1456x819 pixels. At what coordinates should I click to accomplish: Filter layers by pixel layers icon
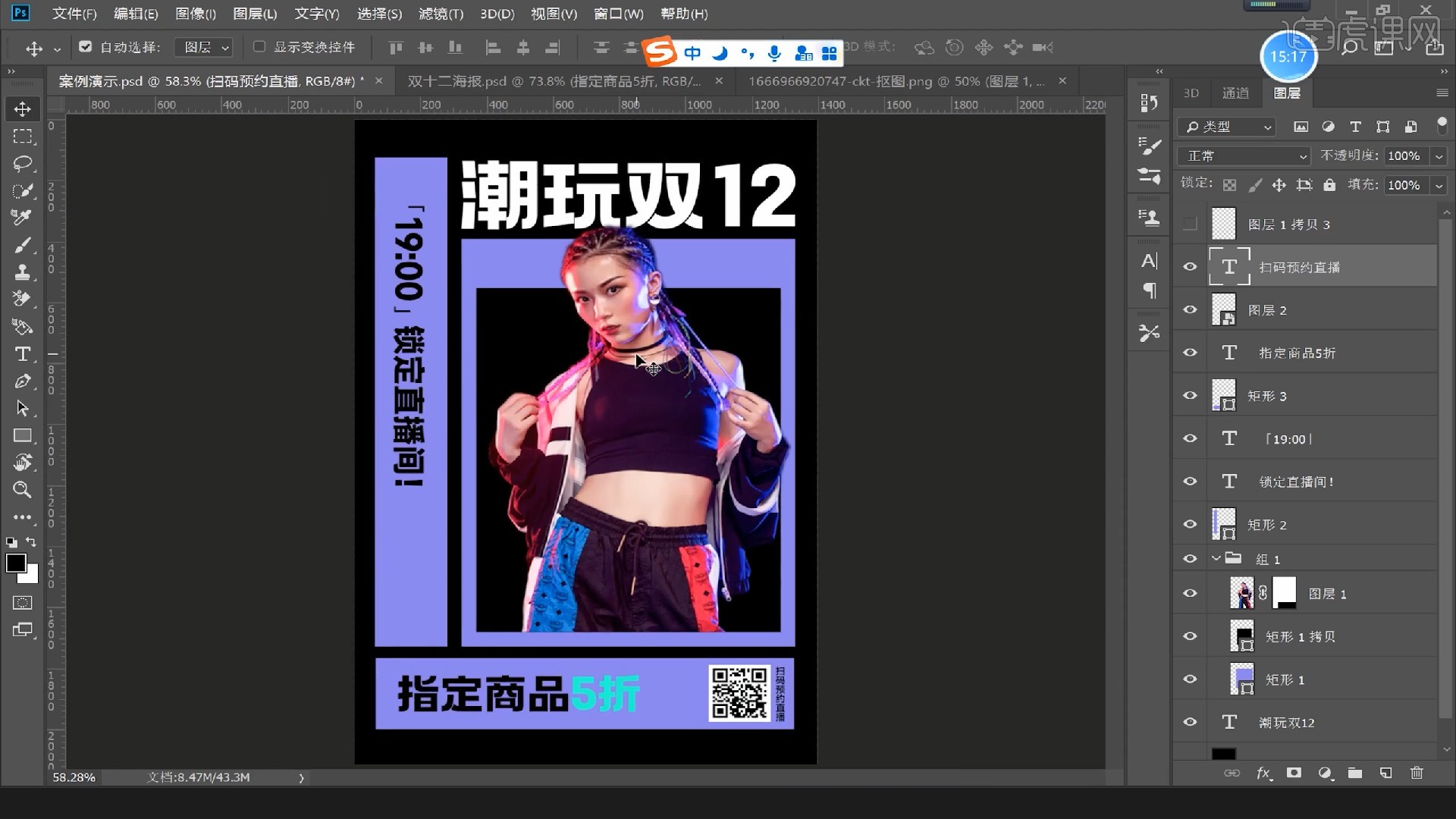(1301, 127)
